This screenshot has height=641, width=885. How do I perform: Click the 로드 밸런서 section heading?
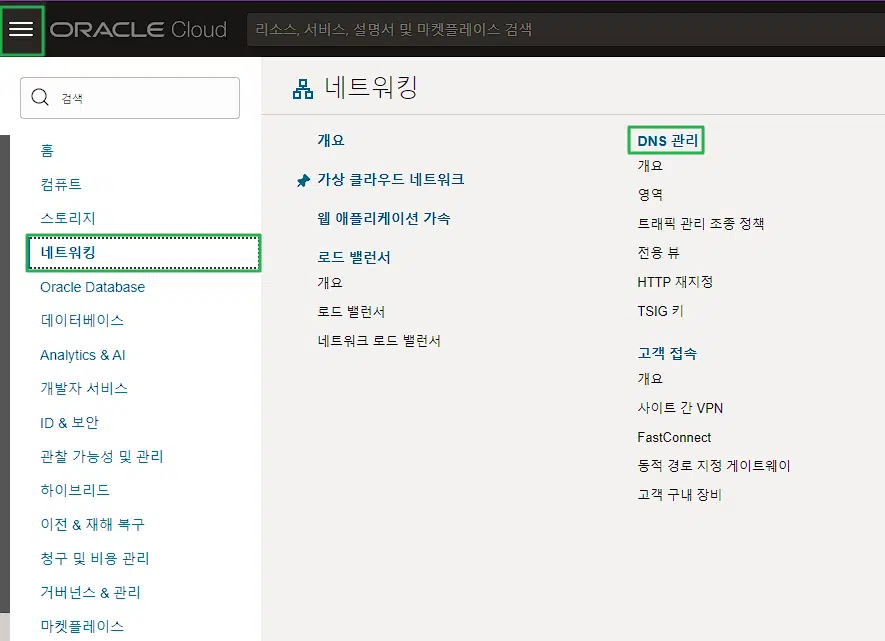(x=354, y=257)
